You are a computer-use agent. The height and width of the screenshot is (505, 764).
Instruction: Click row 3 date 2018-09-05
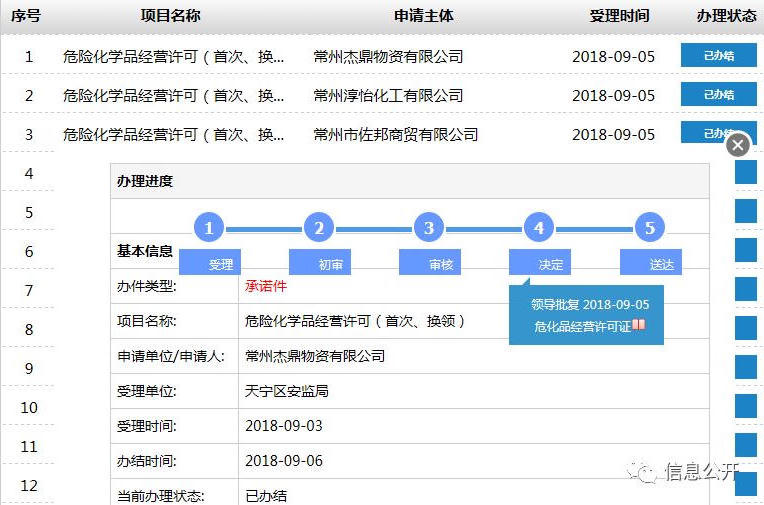coord(613,135)
